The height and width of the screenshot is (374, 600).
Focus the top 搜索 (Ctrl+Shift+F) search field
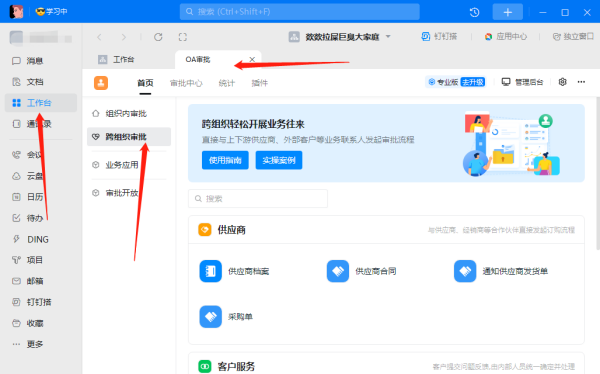pyautogui.click(x=300, y=11)
